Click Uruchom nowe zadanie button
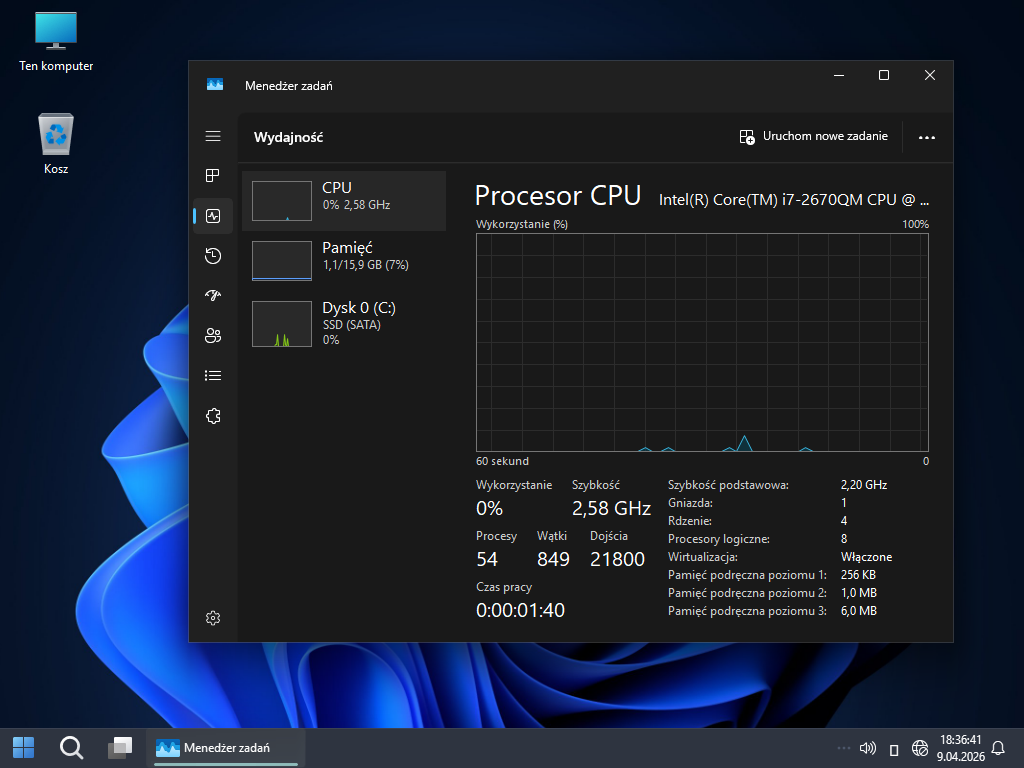Image resolution: width=1024 pixels, height=768 pixels. click(x=813, y=137)
